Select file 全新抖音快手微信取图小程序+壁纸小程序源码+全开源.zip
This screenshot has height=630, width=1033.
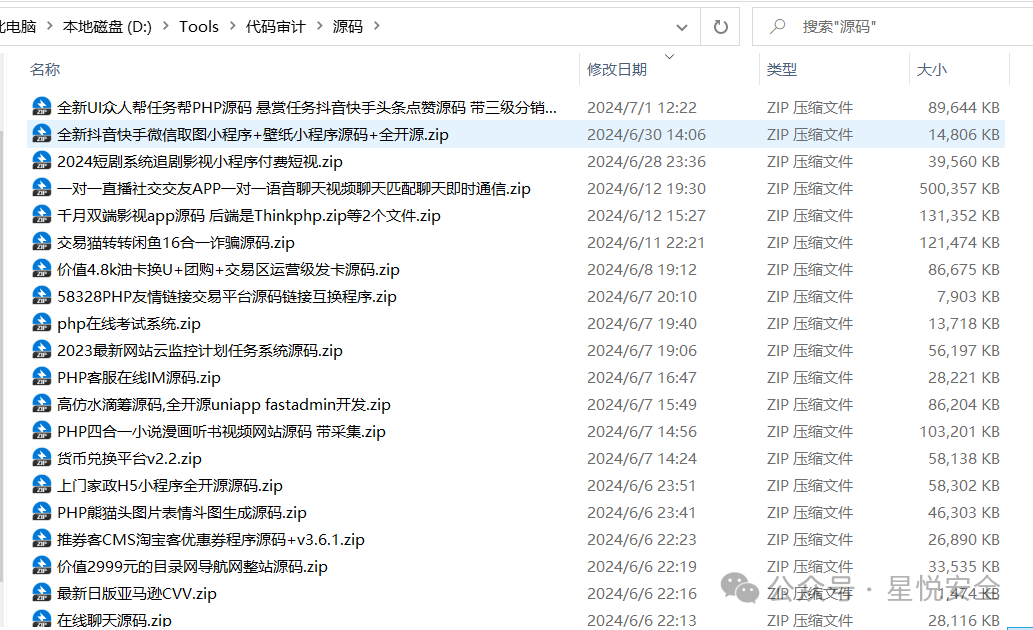[253, 134]
